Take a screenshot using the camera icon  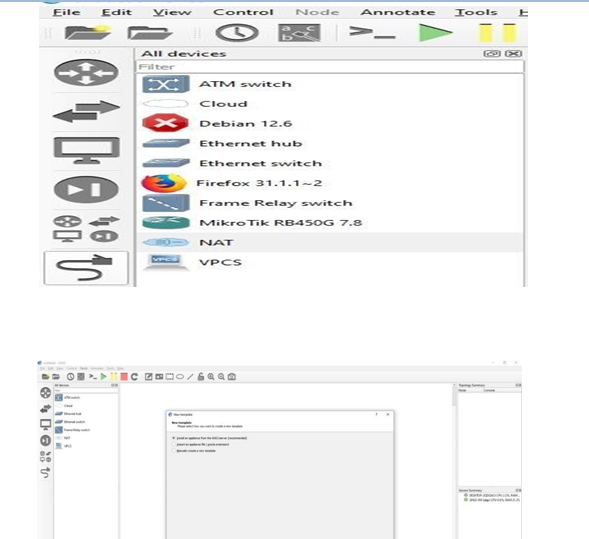232,376
